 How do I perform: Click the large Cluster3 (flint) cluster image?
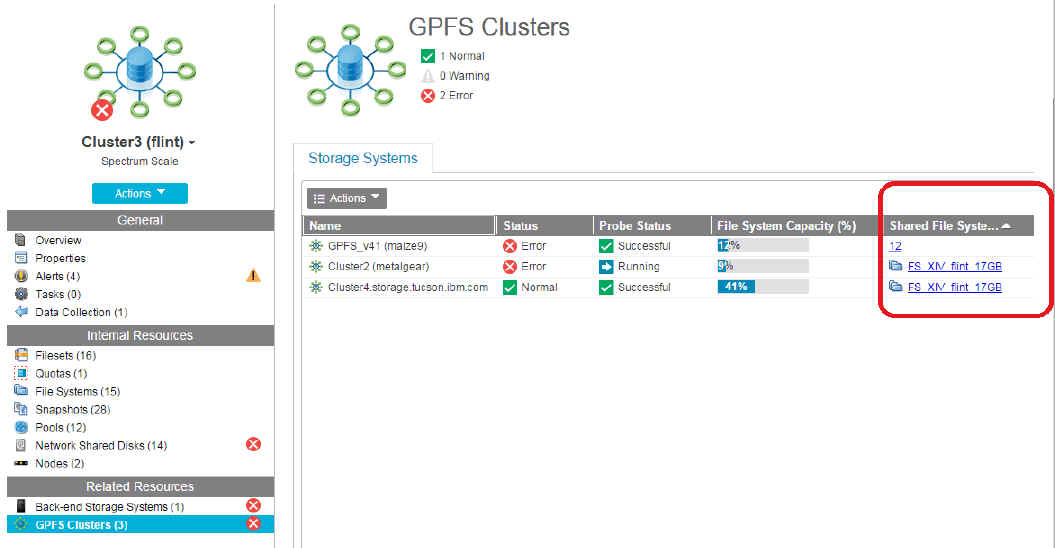point(139,73)
